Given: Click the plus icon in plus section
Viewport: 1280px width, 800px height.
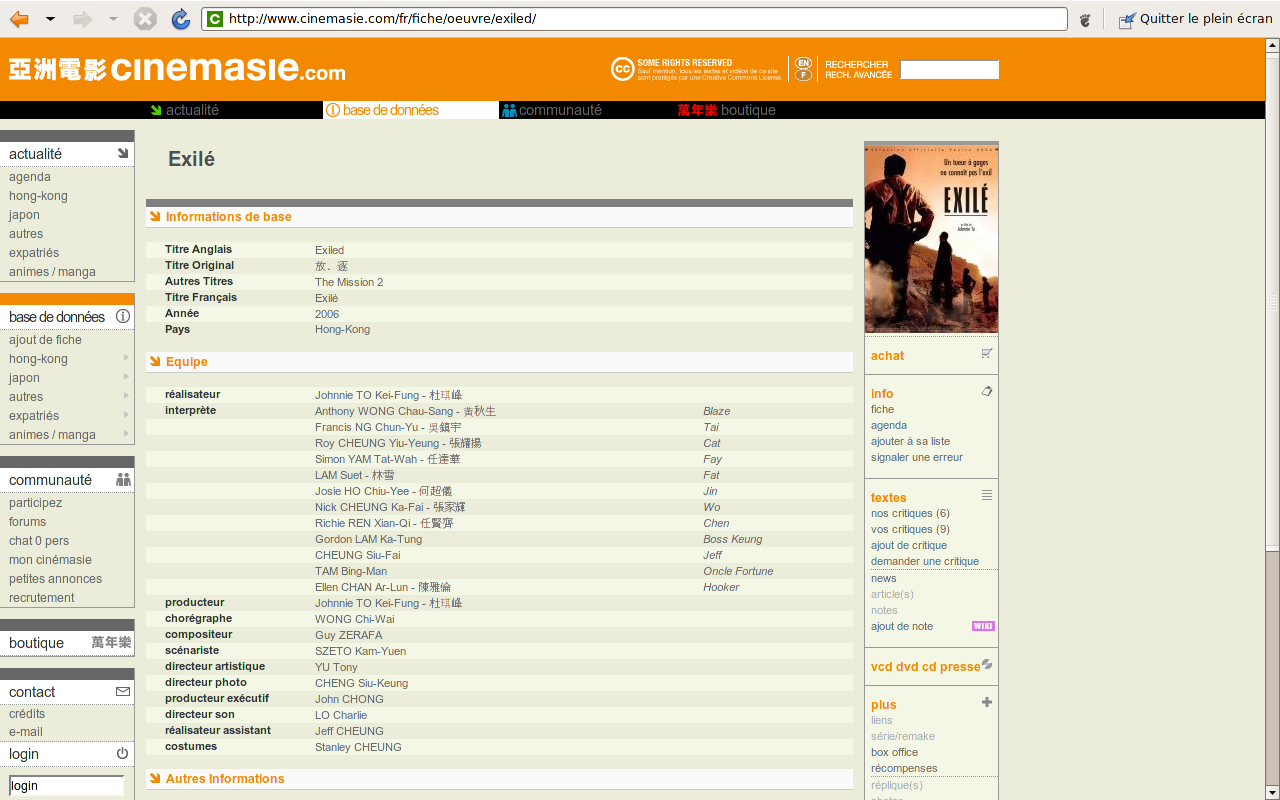Looking at the screenshot, I should pyautogui.click(x=987, y=703).
